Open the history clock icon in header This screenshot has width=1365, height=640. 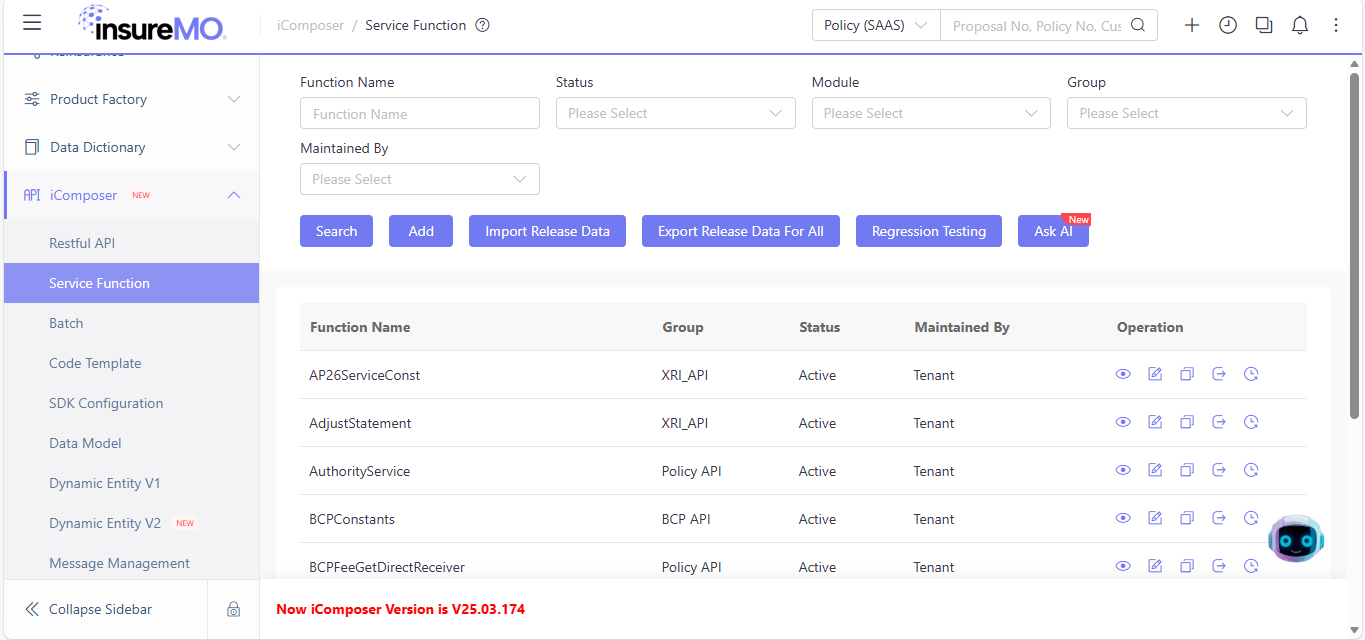[1228, 26]
